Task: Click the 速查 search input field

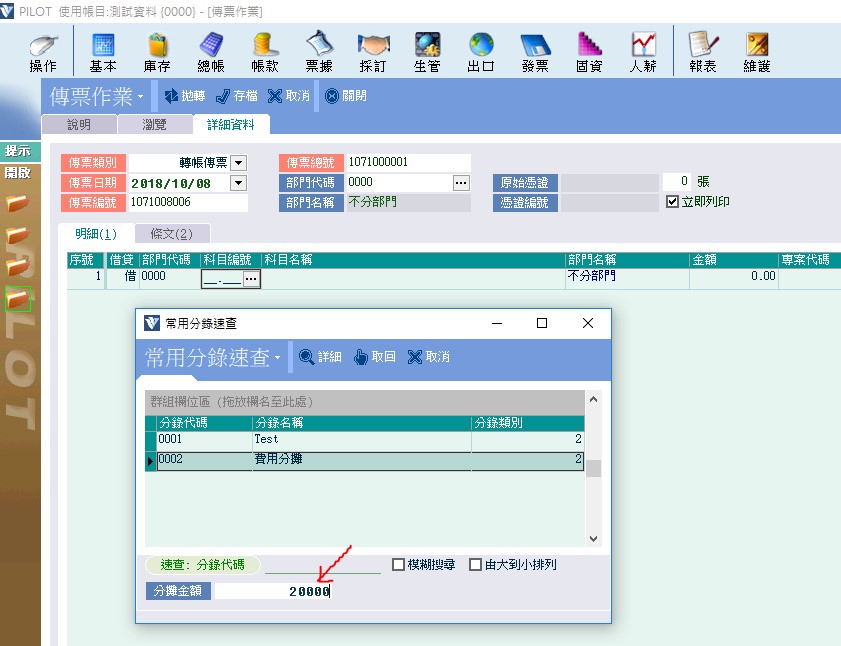Action: point(322,564)
